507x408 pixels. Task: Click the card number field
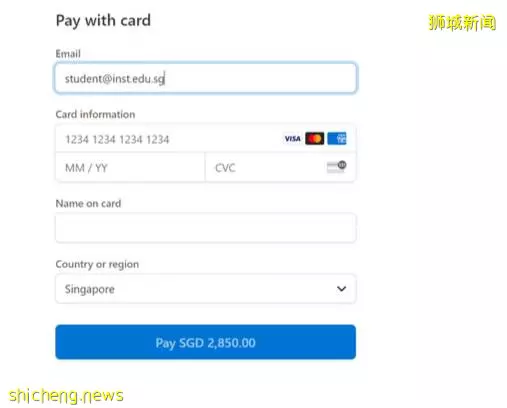[205, 139]
